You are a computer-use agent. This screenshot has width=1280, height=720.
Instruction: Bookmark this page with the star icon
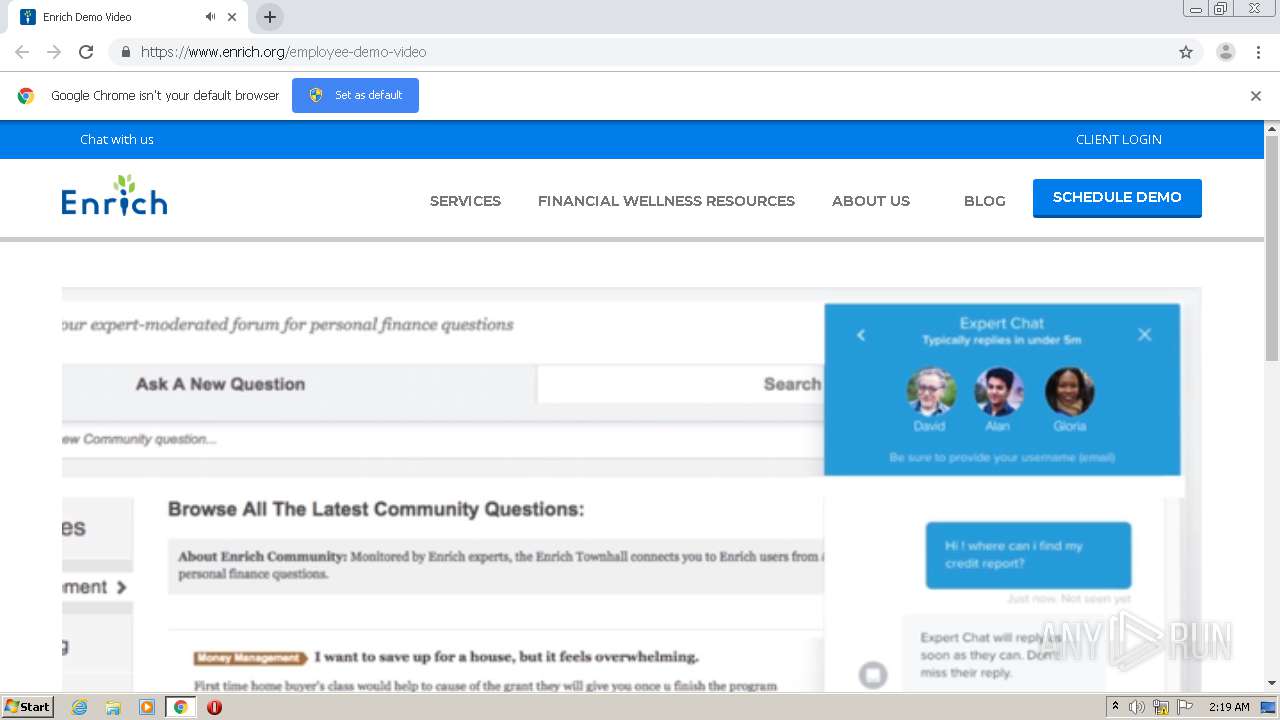pos(1186,52)
